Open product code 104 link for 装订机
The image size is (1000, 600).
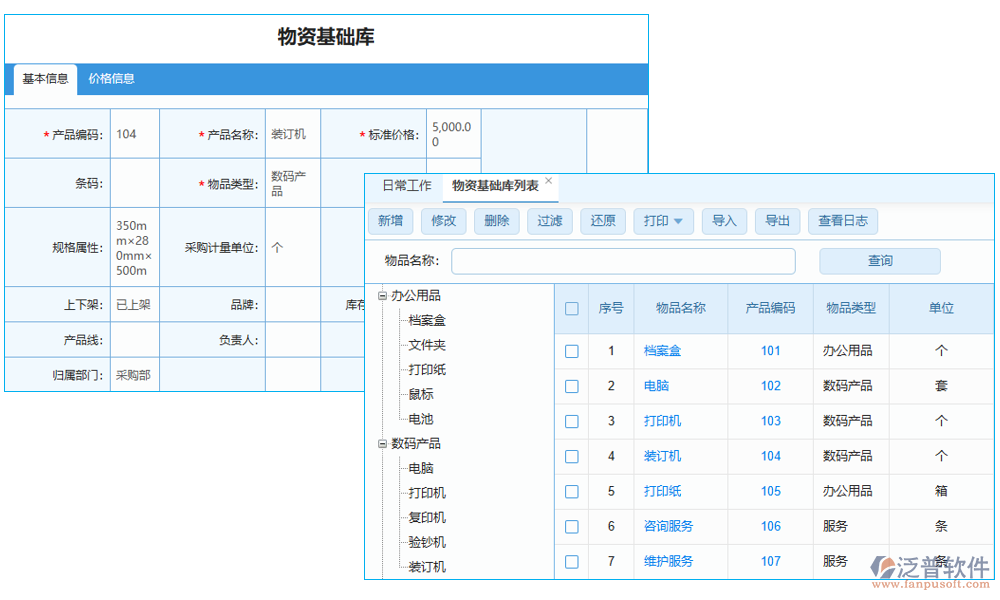770,456
